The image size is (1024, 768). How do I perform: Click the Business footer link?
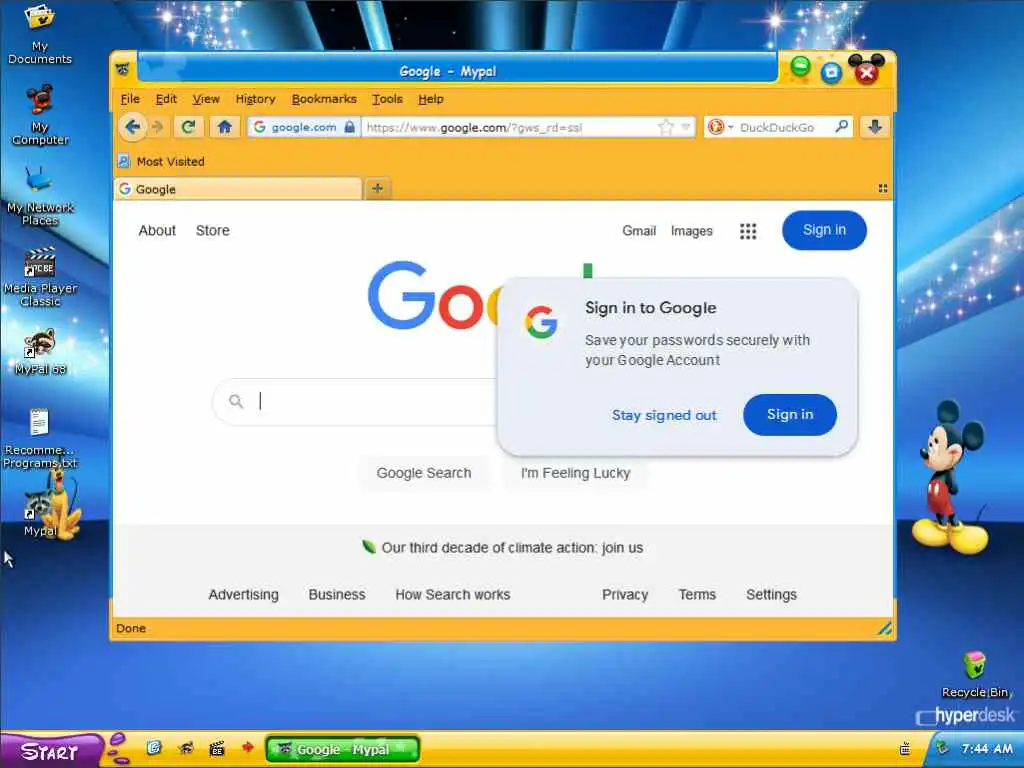pyautogui.click(x=337, y=594)
